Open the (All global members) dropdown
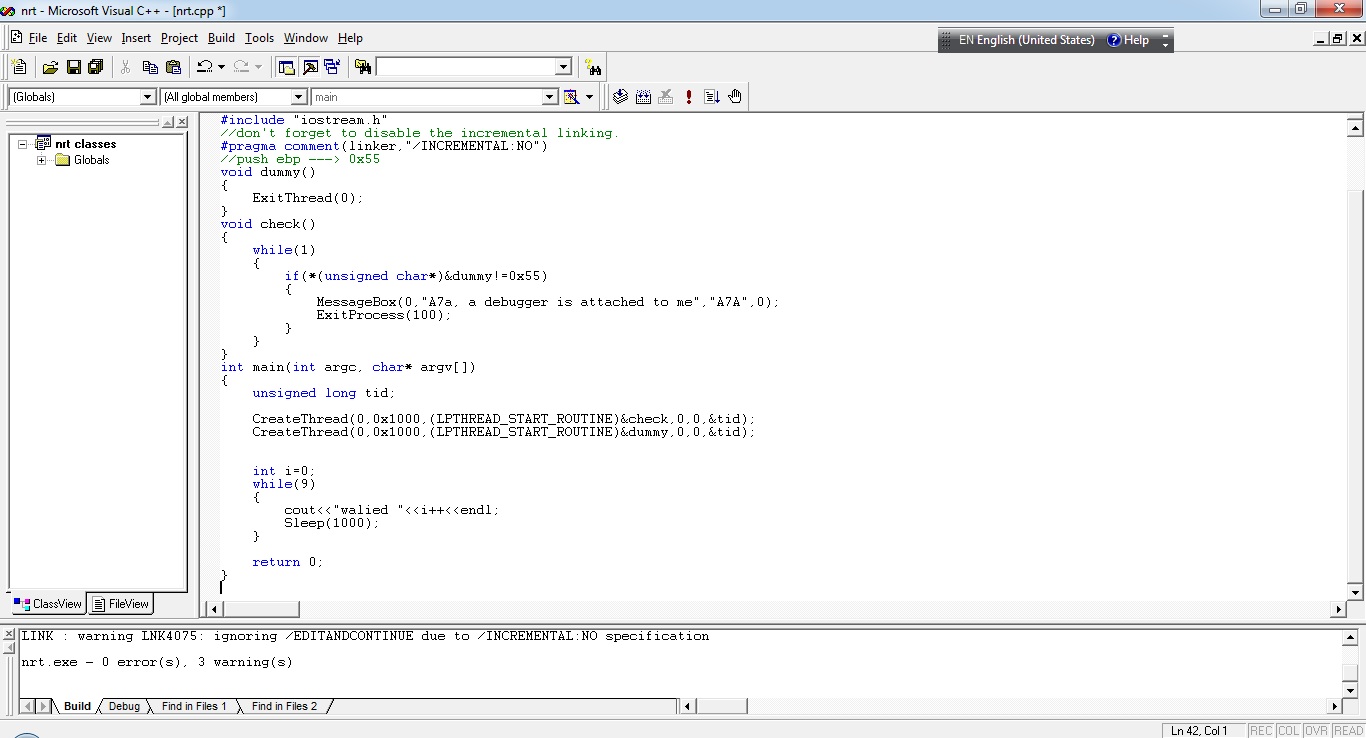The image size is (1366, 738). [298, 97]
